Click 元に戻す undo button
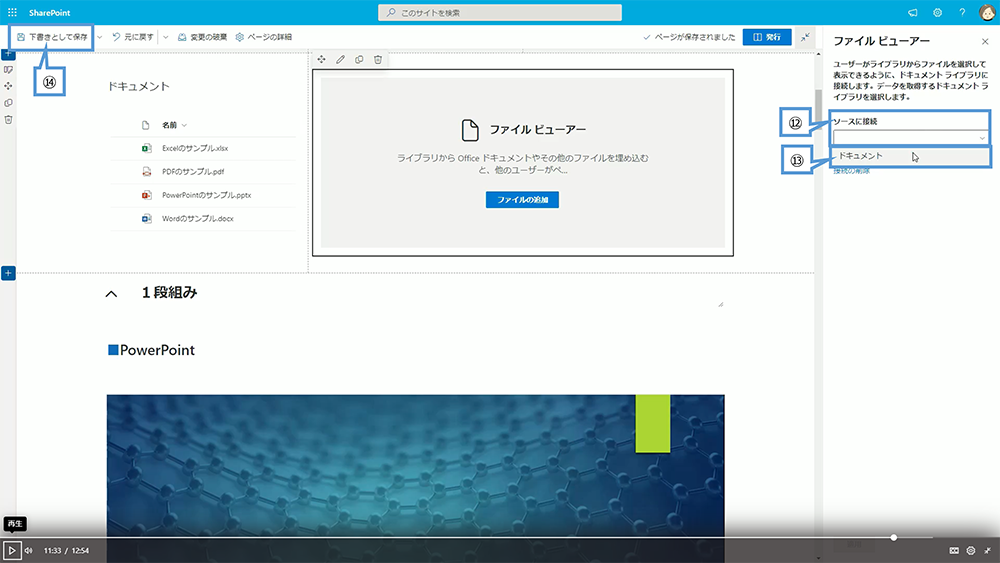This screenshot has height=563, width=1000. point(133,37)
